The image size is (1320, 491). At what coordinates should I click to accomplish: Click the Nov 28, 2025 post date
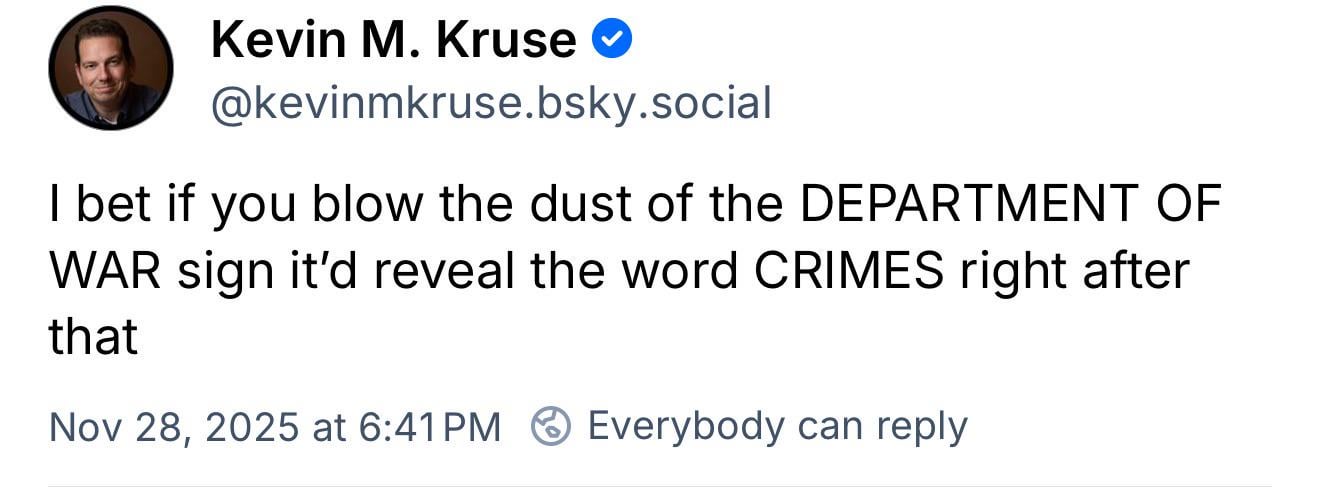click(173, 427)
